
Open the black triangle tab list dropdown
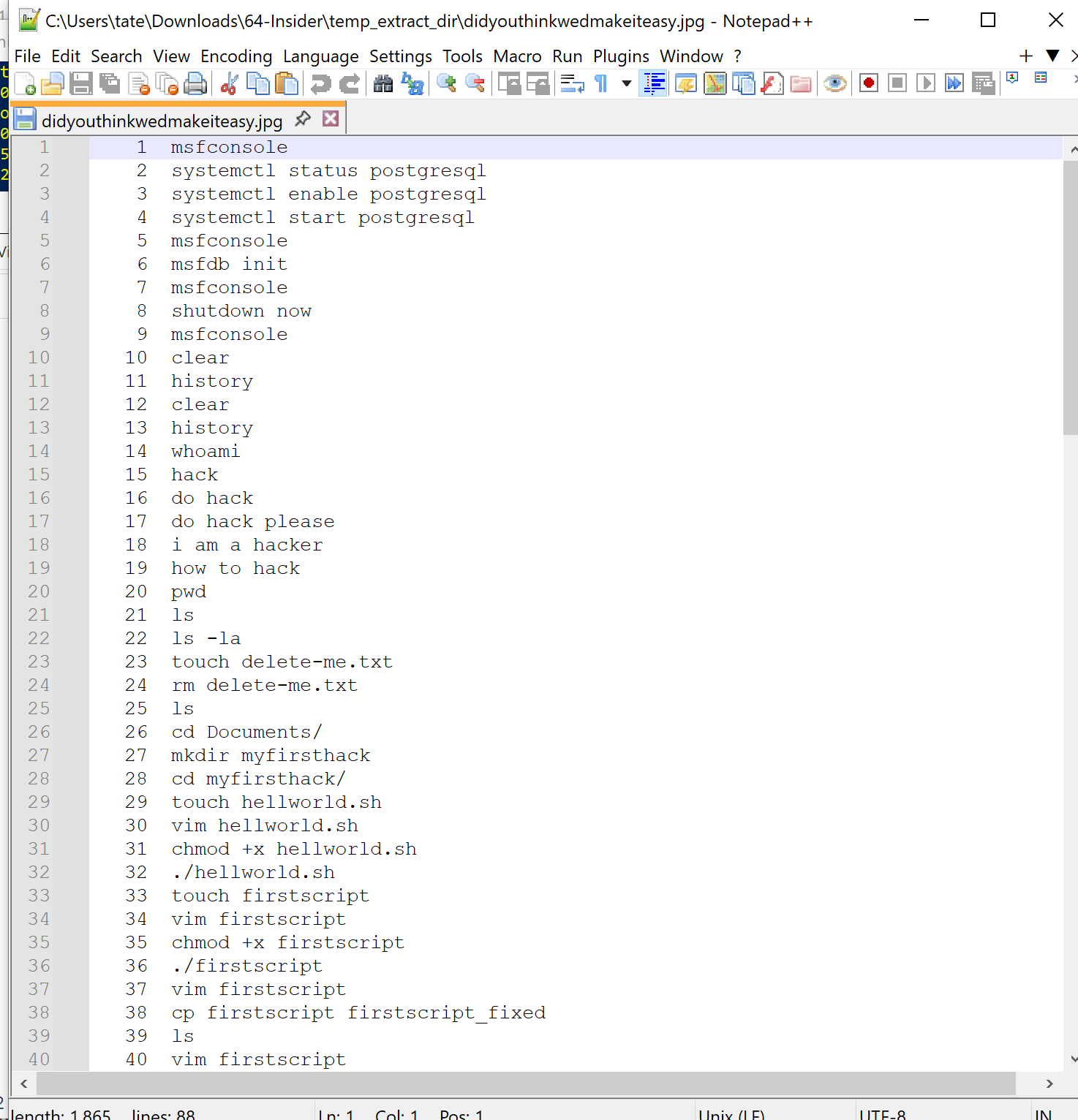point(1052,56)
